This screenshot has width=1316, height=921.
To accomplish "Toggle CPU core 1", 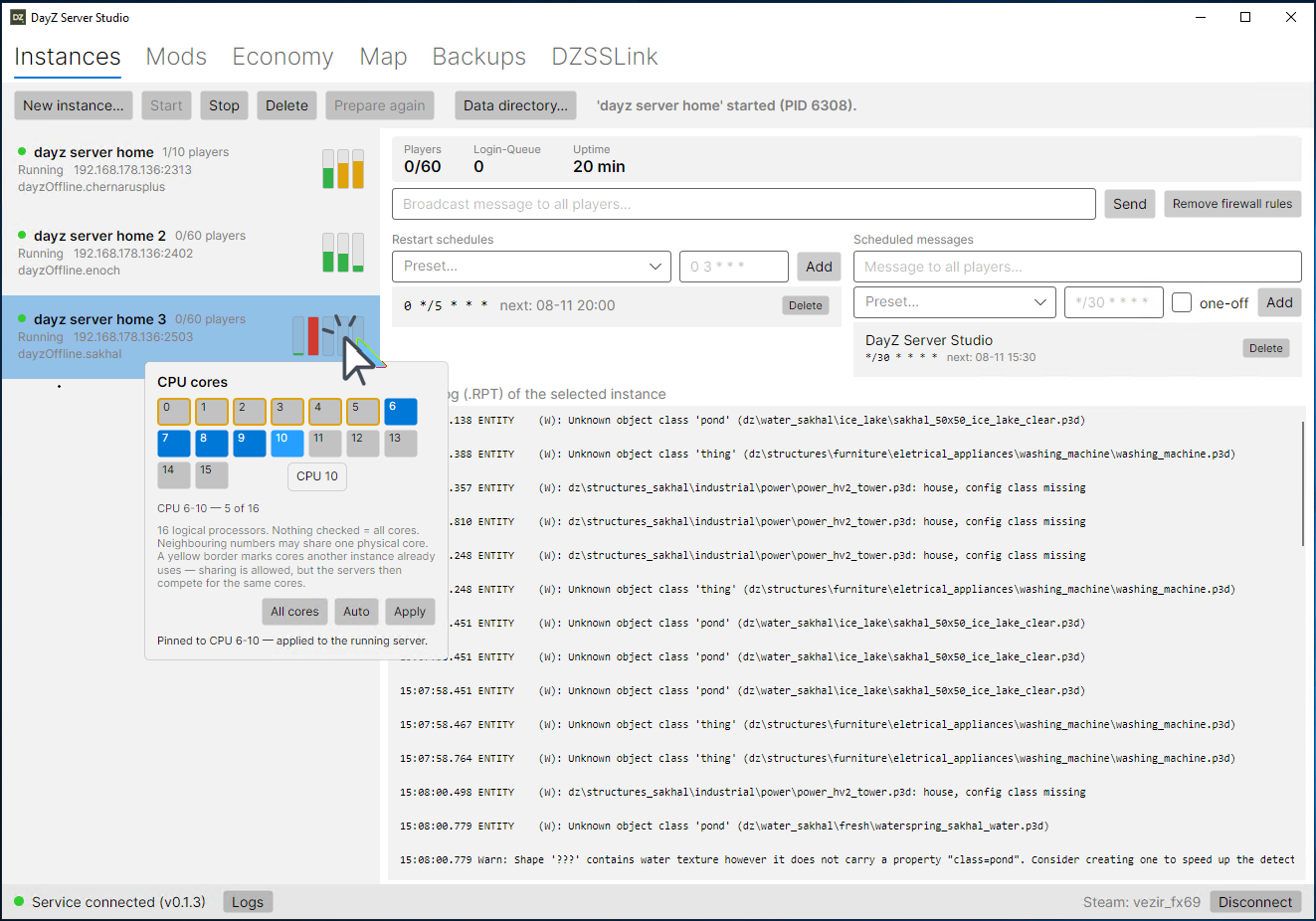I will (x=212, y=412).
